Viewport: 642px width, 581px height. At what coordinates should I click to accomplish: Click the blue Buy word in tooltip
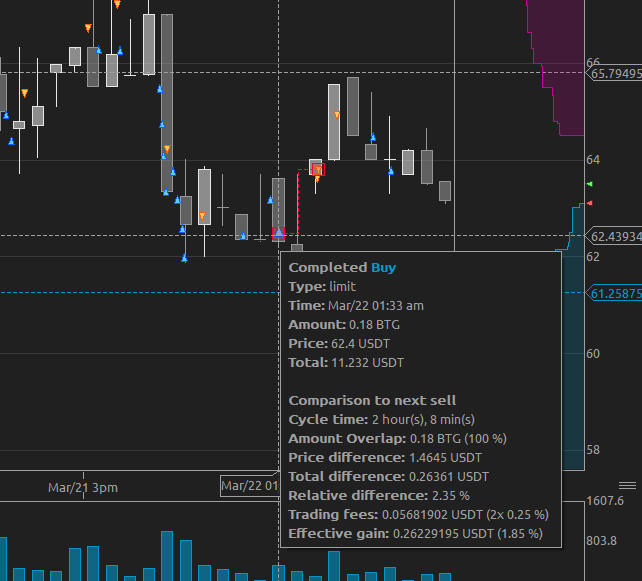(384, 268)
